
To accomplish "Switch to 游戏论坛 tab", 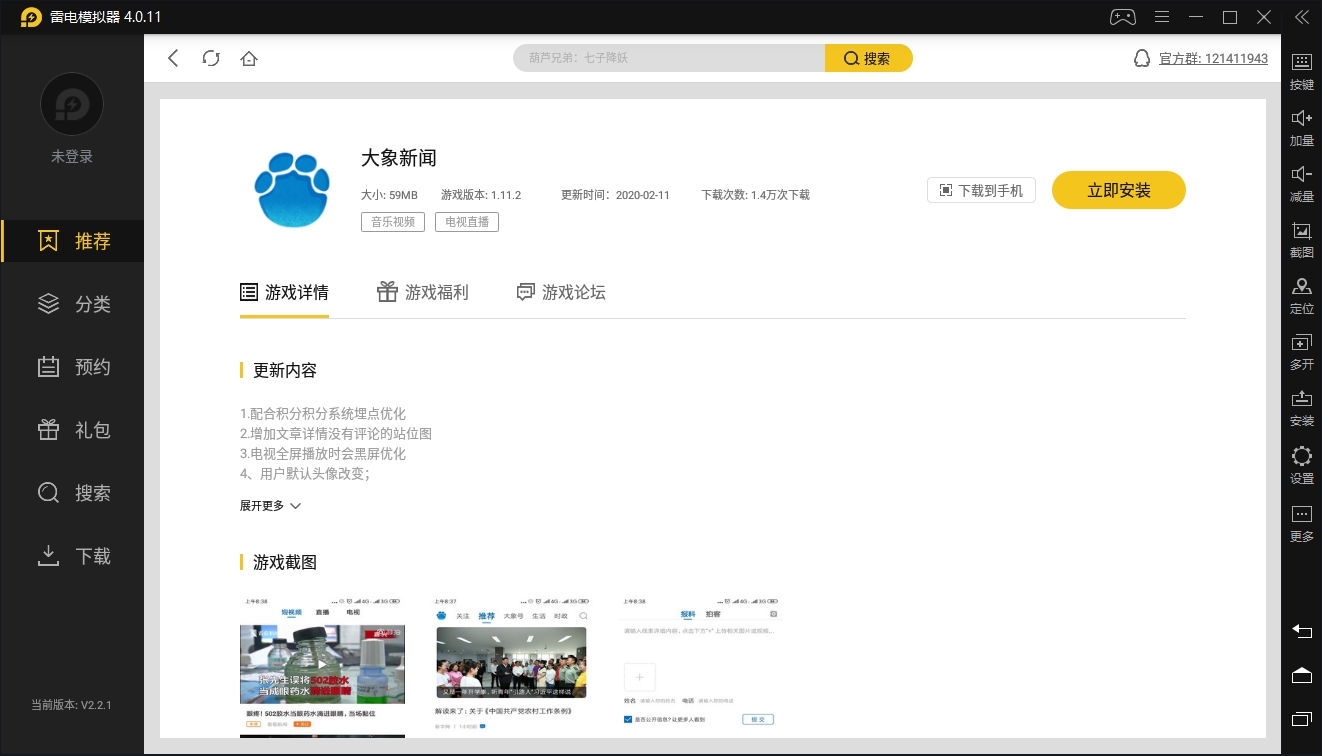I will [560, 293].
